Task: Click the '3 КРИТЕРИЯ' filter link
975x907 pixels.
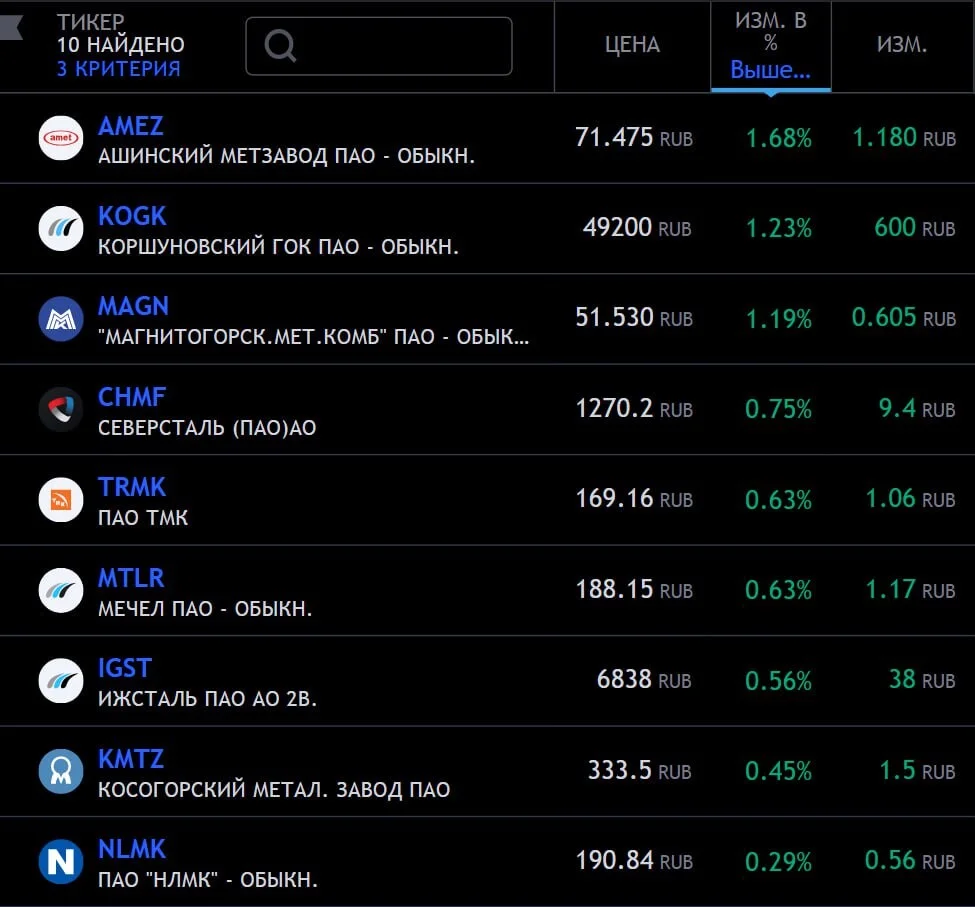Action: [x=119, y=68]
